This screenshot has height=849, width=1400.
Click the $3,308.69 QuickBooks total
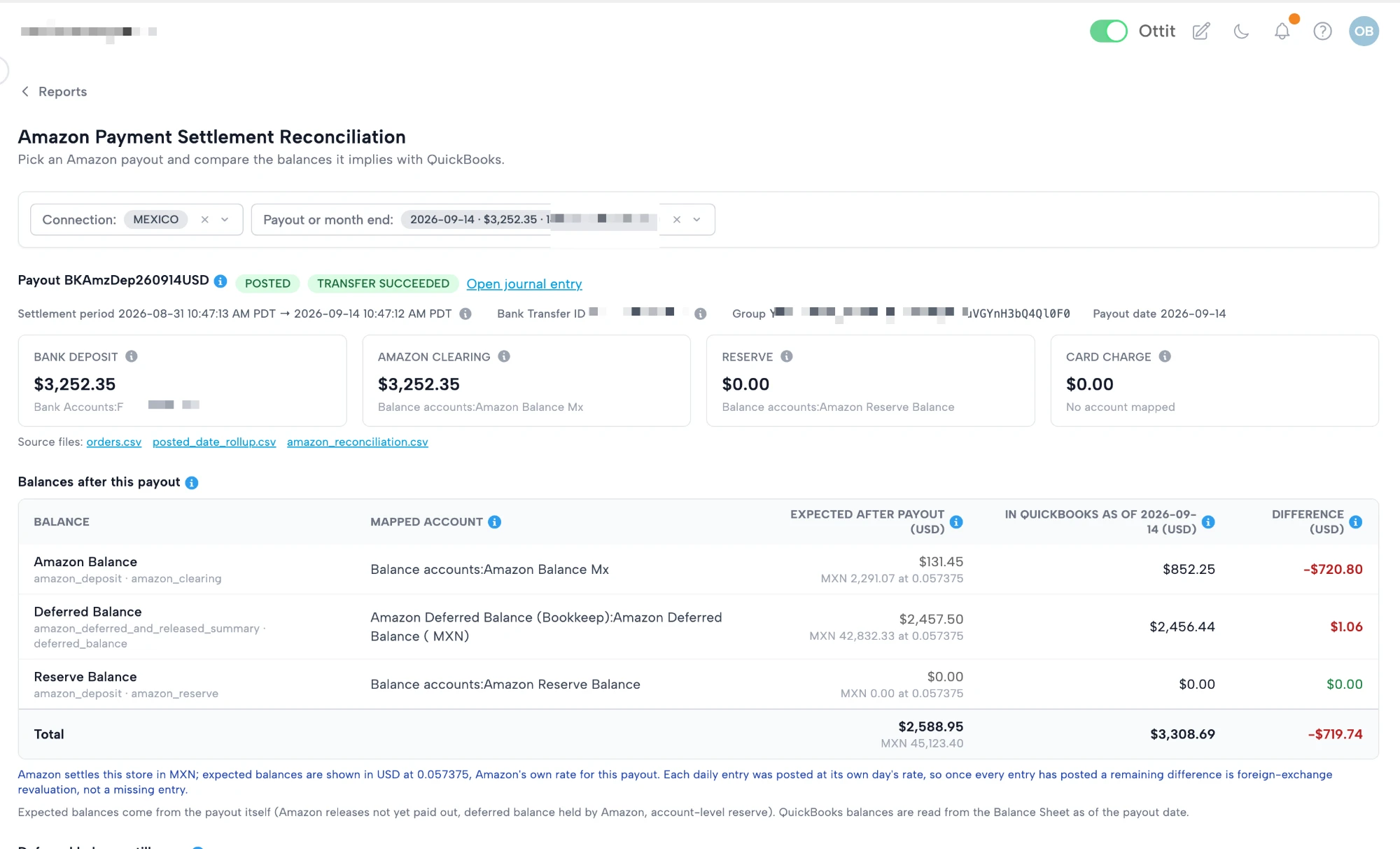tap(1182, 734)
